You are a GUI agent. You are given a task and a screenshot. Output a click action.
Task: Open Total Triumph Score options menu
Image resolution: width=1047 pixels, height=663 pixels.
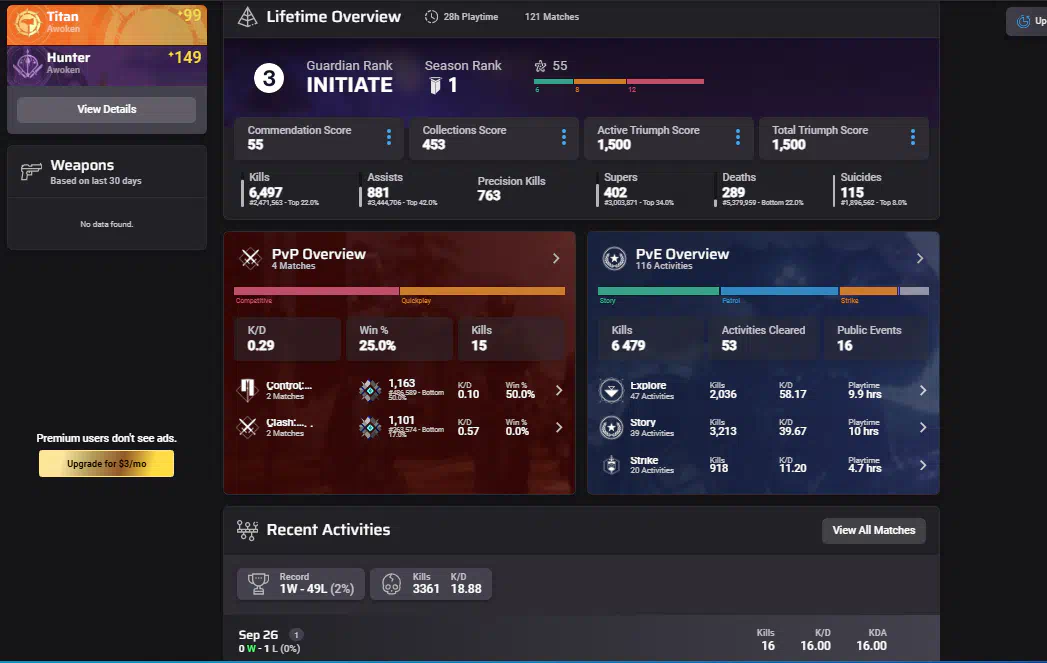click(913, 137)
